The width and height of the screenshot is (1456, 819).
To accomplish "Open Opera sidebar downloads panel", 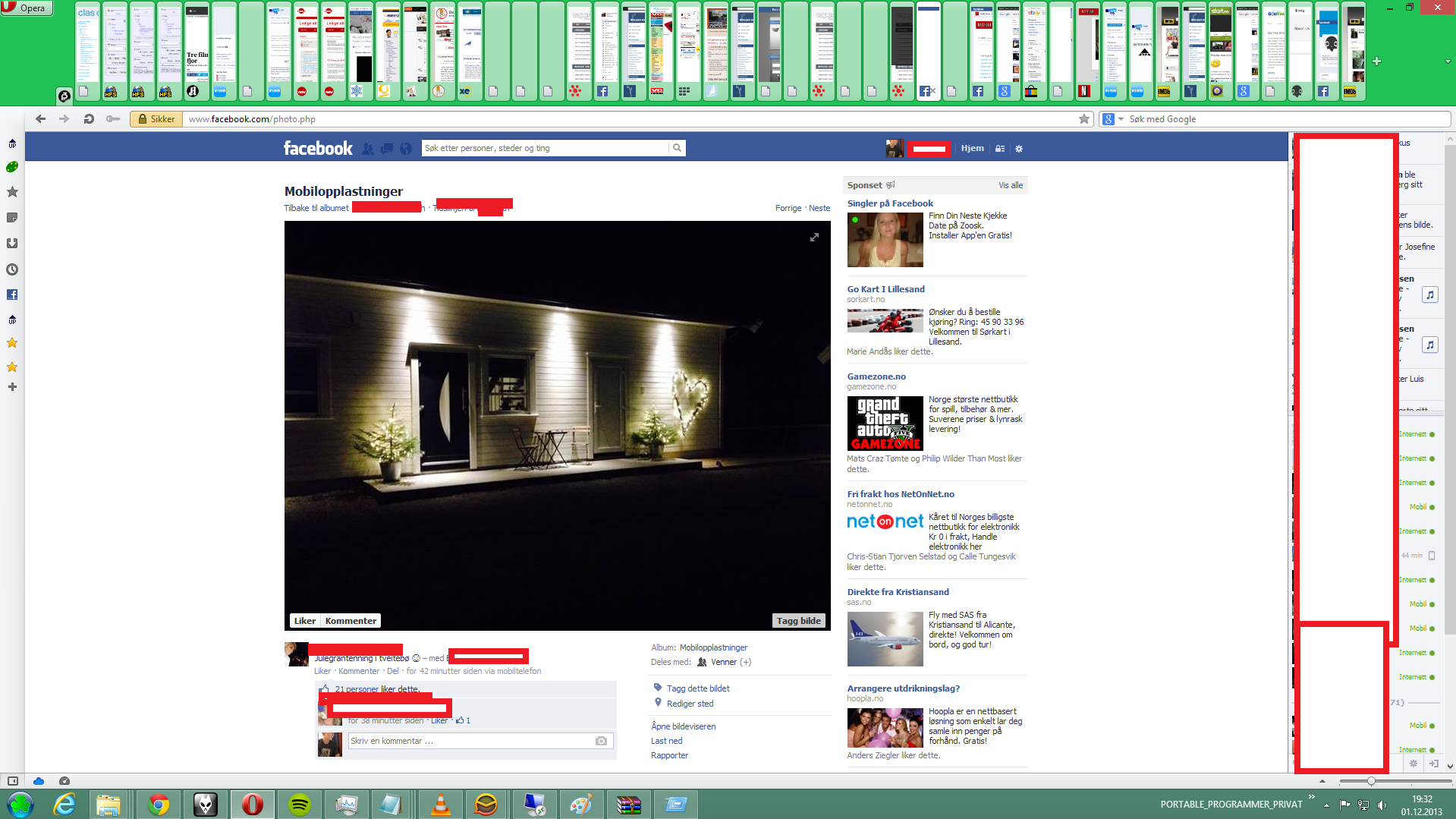I will pyautogui.click(x=12, y=244).
